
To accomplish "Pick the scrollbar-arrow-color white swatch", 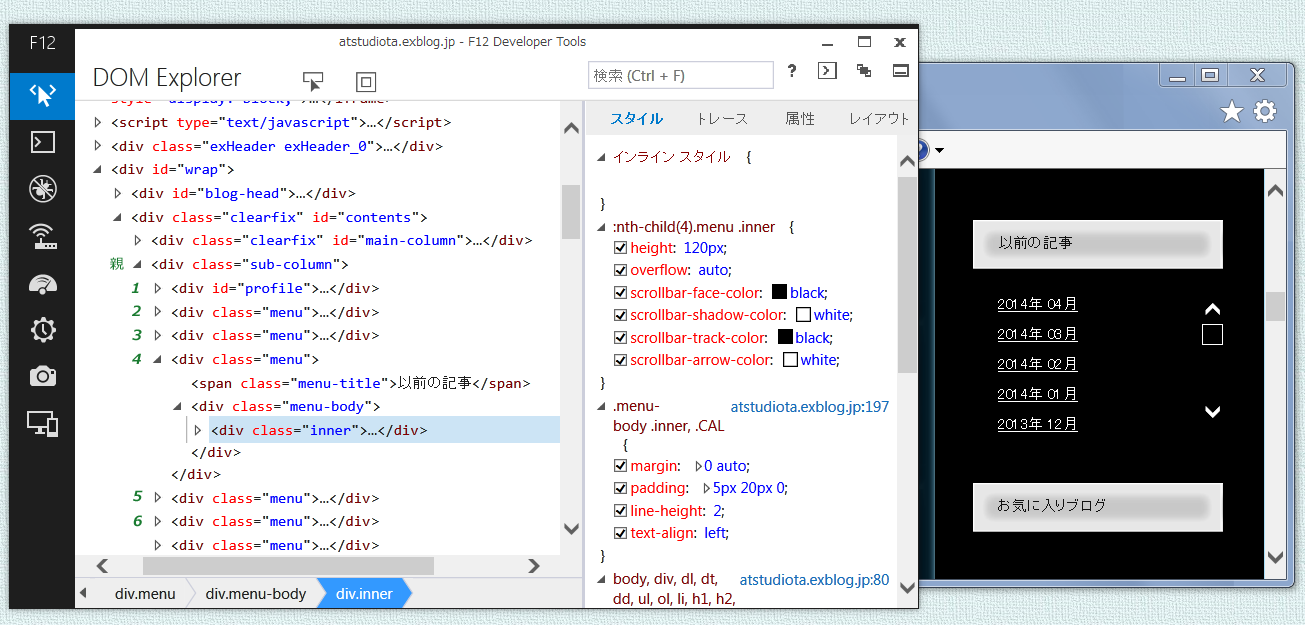I will (790, 360).
